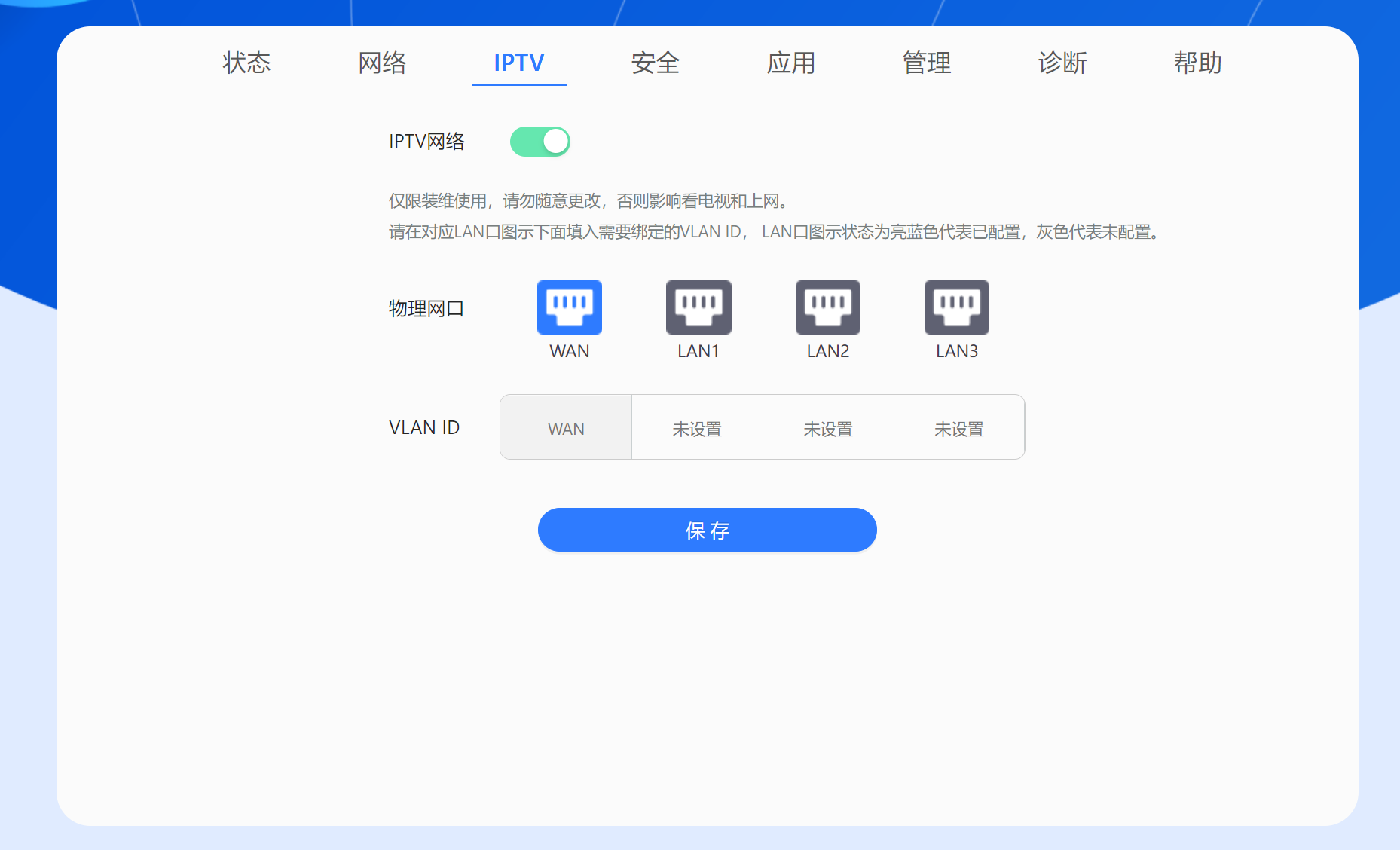Open the 状态 tab
The width and height of the screenshot is (1400, 850).
click(246, 63)
